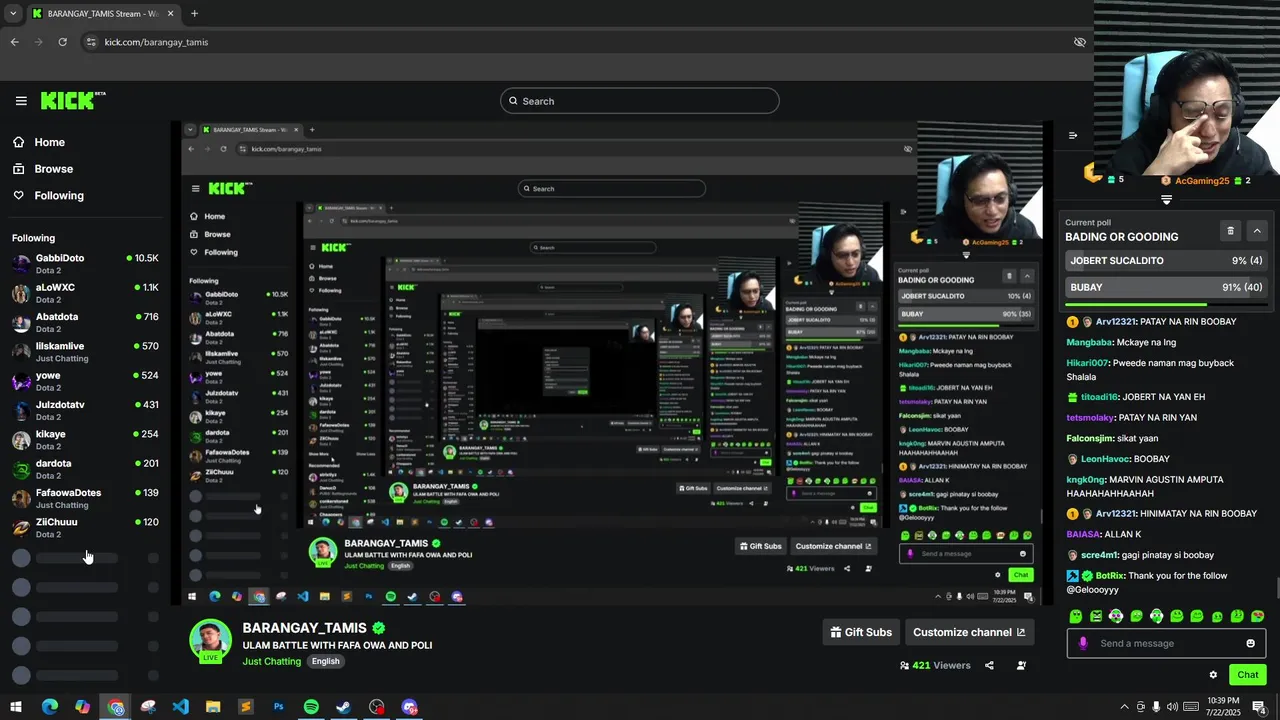Reload the page
This screenshot has width=1280, height=720.
click(x=62, y=42)
